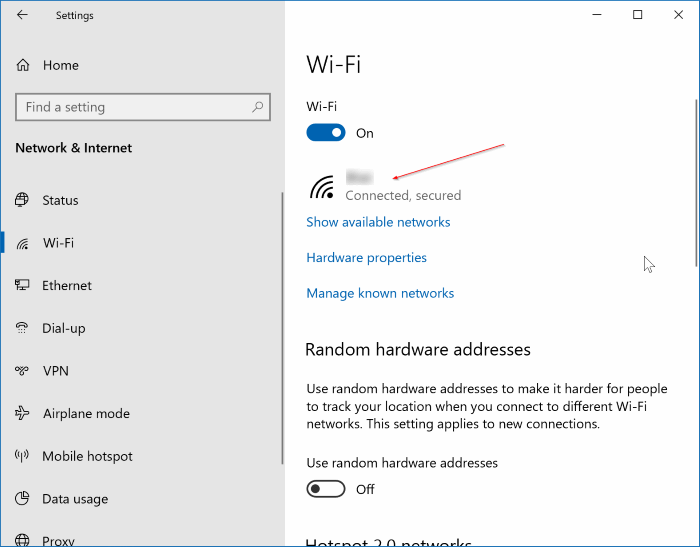Open the Status section
This screenshot has width=700, height=547.
tap(60, 200)
